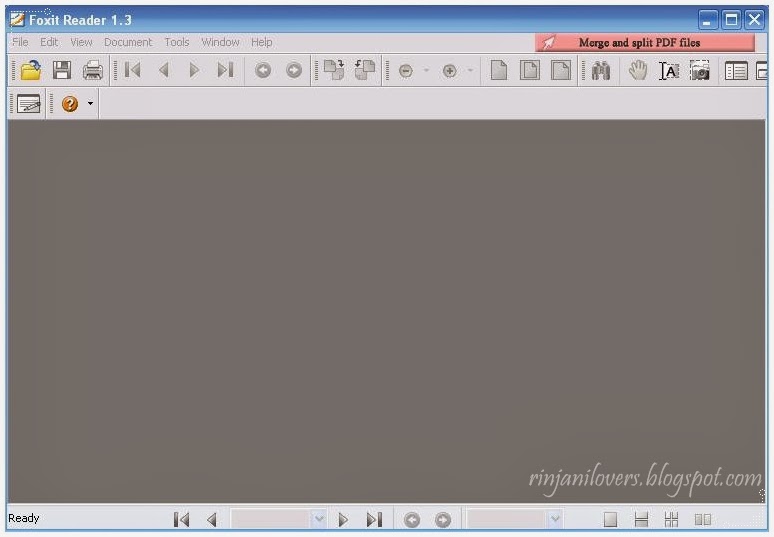Go to first page in status bar
774x537 pixels.
181,519
